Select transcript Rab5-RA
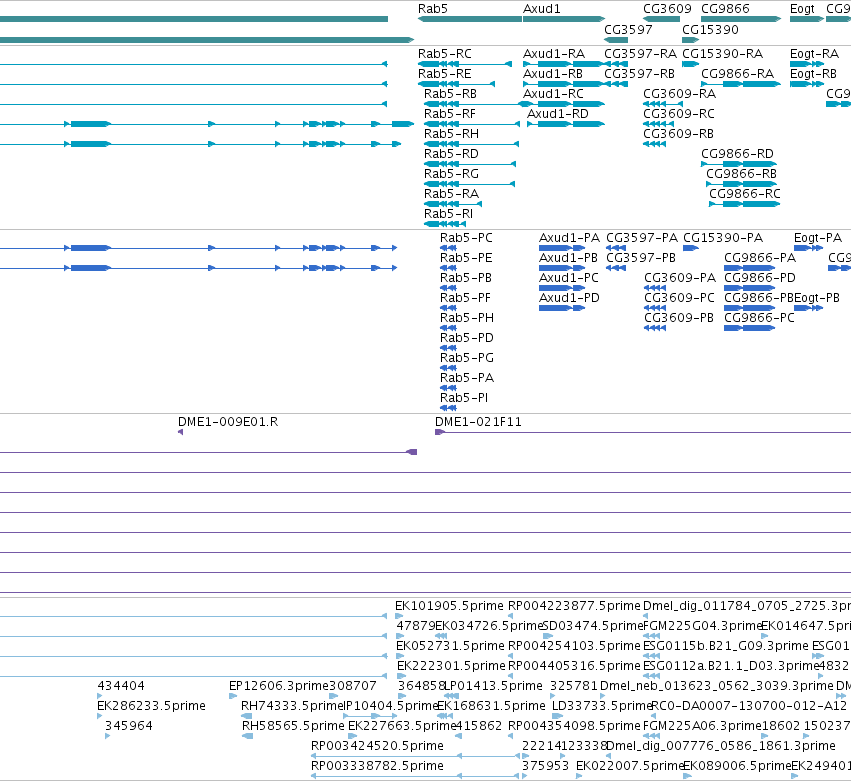851x781 pixels. click(451, 195)
